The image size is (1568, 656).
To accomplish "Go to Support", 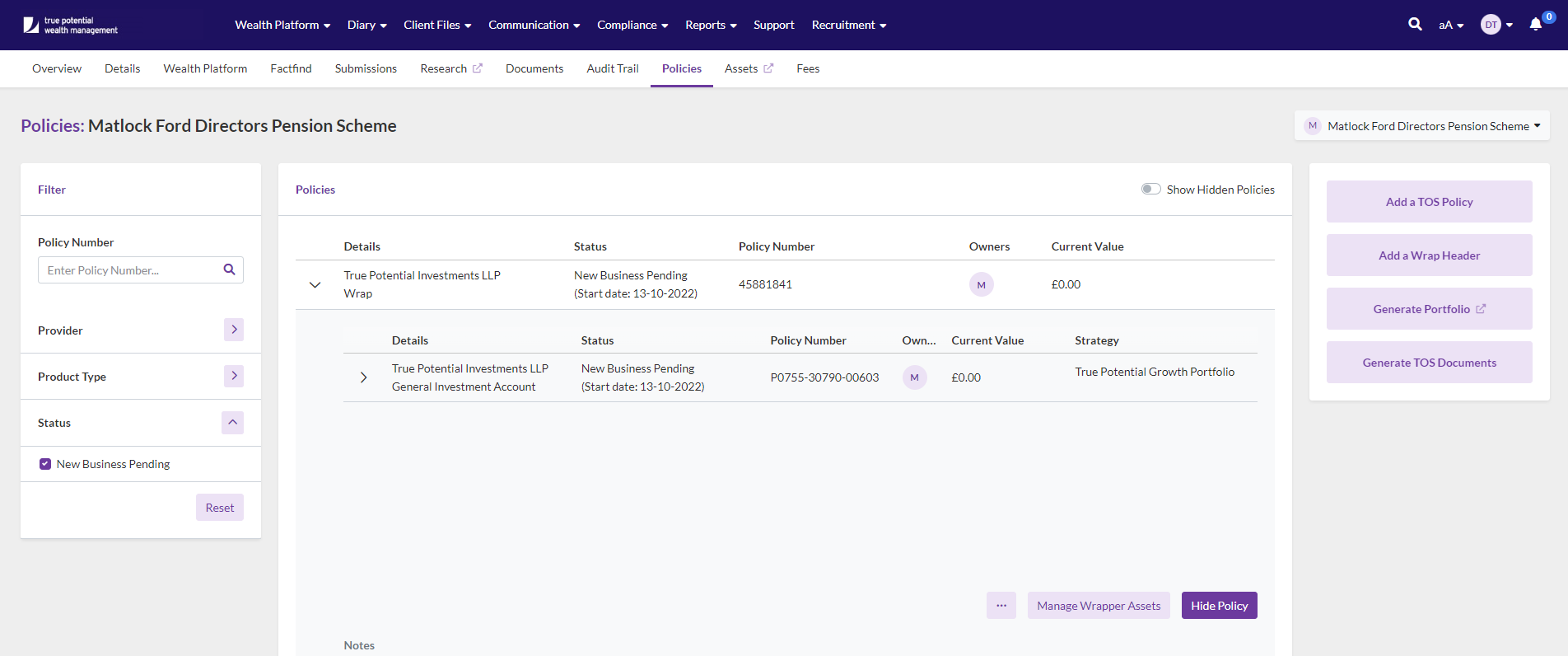I will click(774, 25).
